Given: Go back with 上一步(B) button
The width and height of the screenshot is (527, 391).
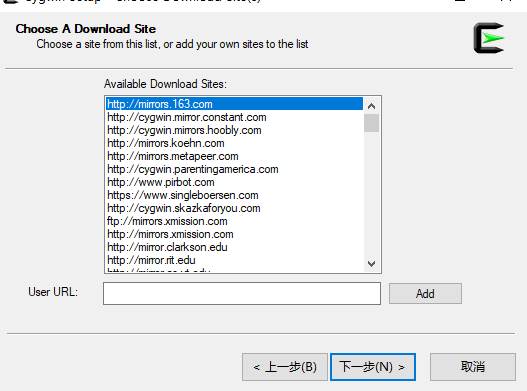Looking at the screenshot, I should [x=285, y=367].
